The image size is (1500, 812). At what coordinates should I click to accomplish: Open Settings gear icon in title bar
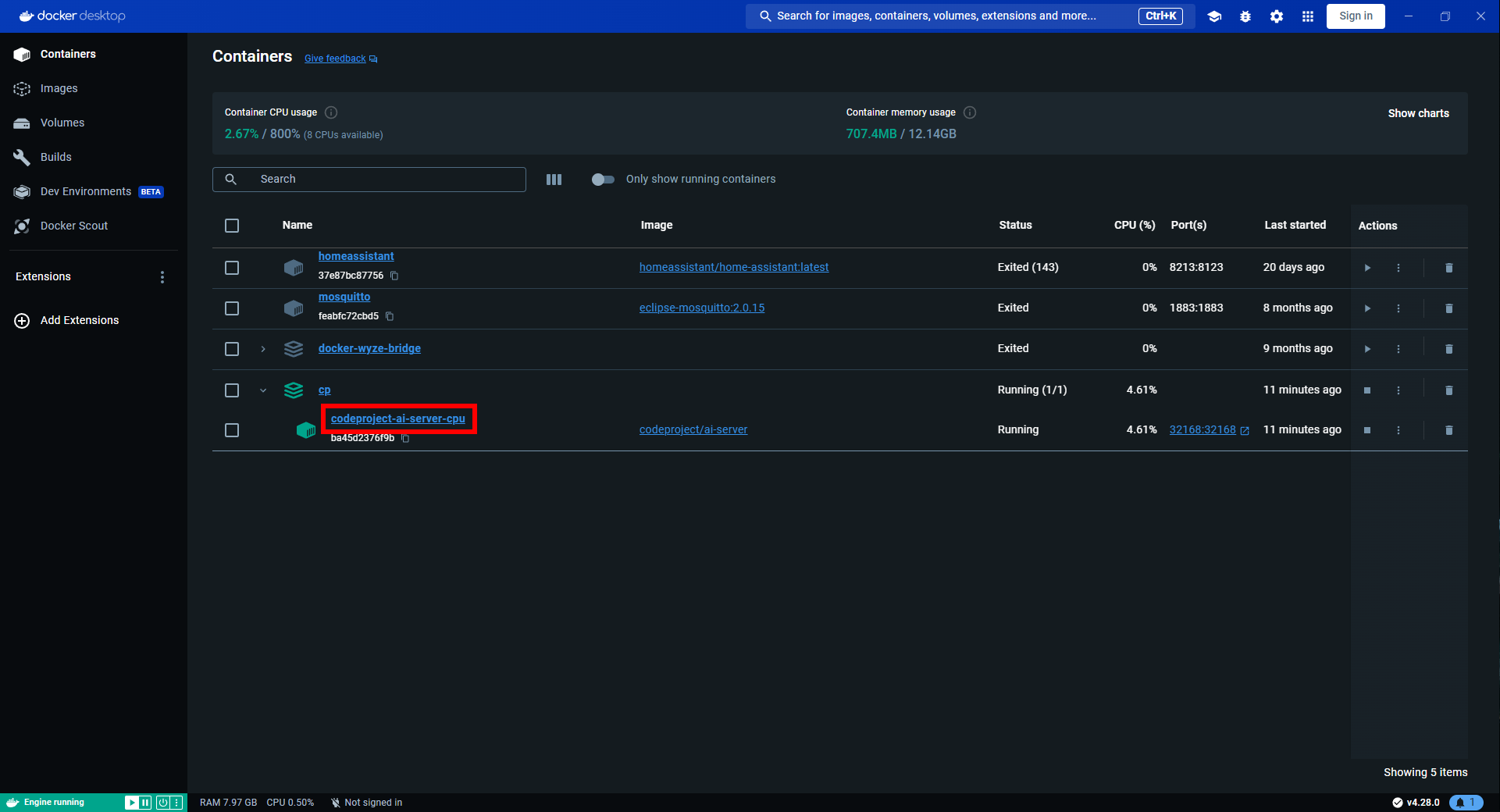(x=1277, y=16)
